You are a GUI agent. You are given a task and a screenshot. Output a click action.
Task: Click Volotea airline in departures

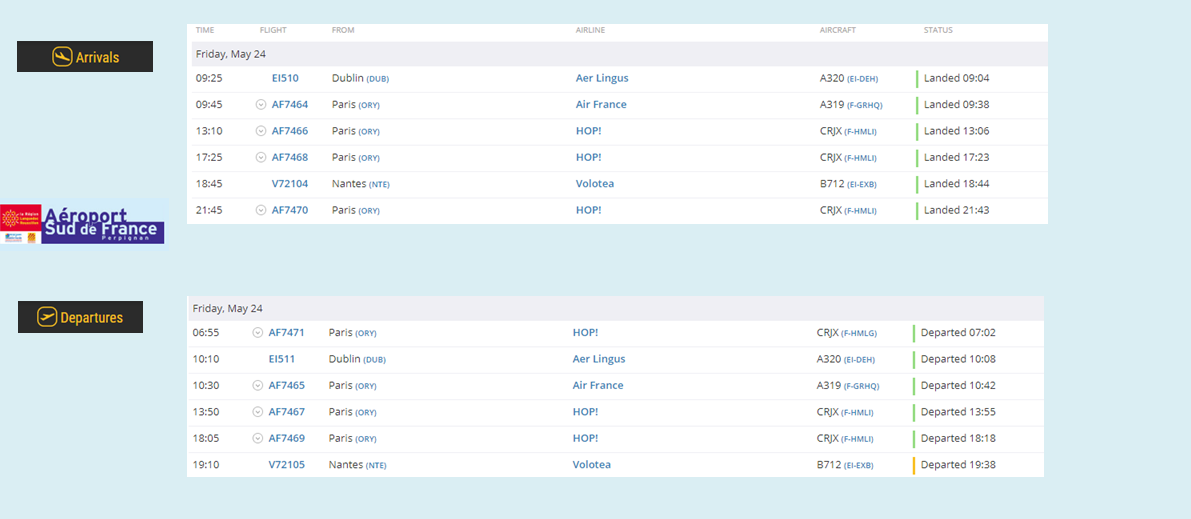point(592,465)
